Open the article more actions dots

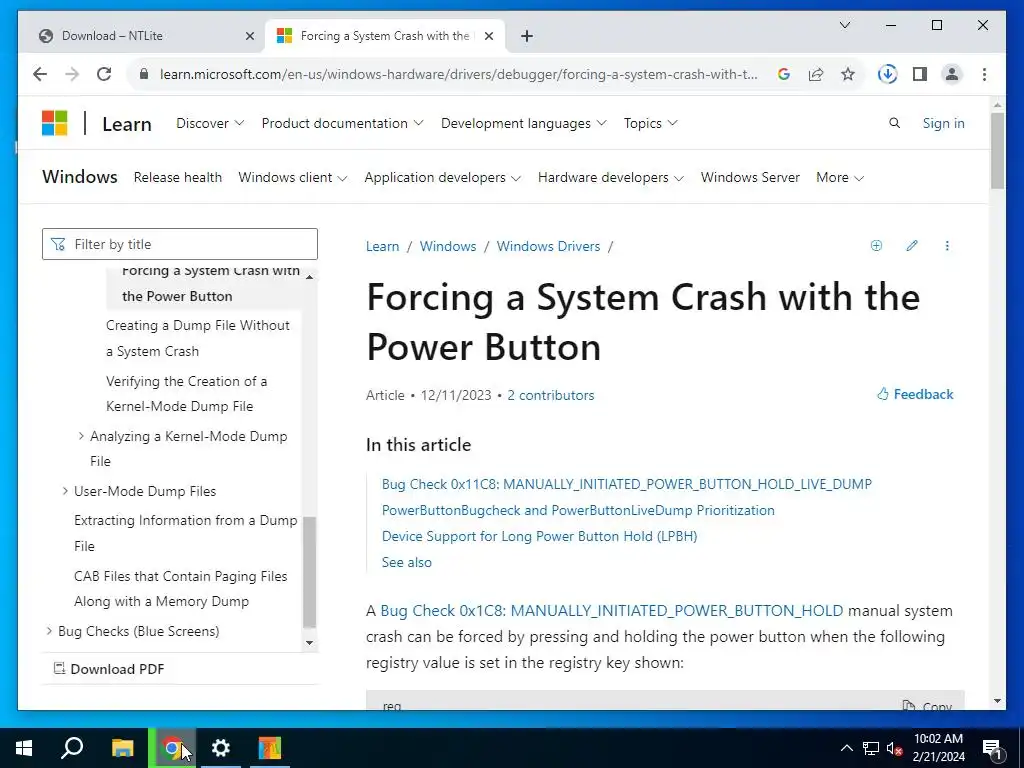[947, 246]
